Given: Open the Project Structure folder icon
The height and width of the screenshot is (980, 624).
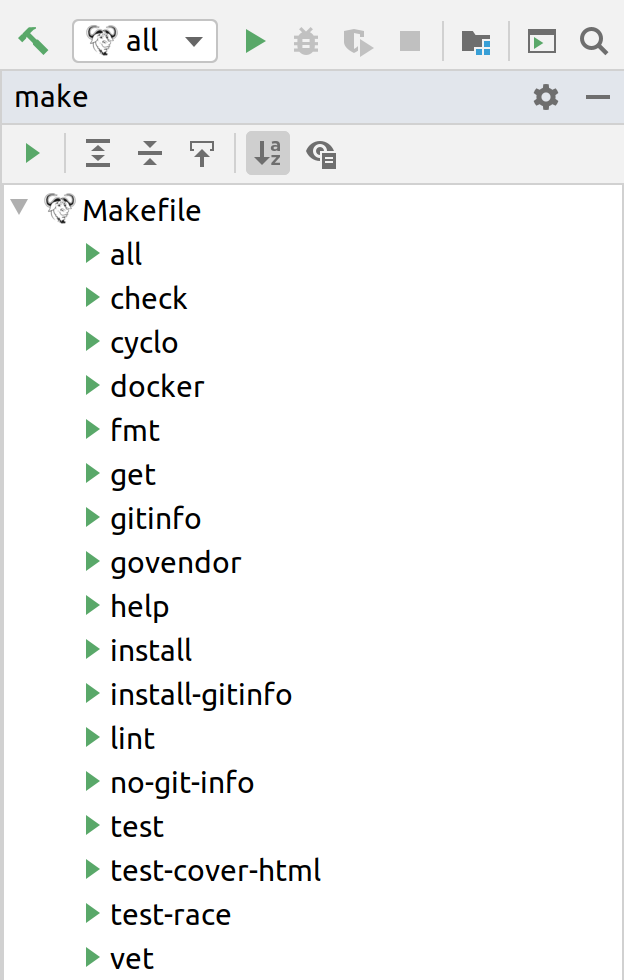Looking at the screenshot, I should coord(475,41).
